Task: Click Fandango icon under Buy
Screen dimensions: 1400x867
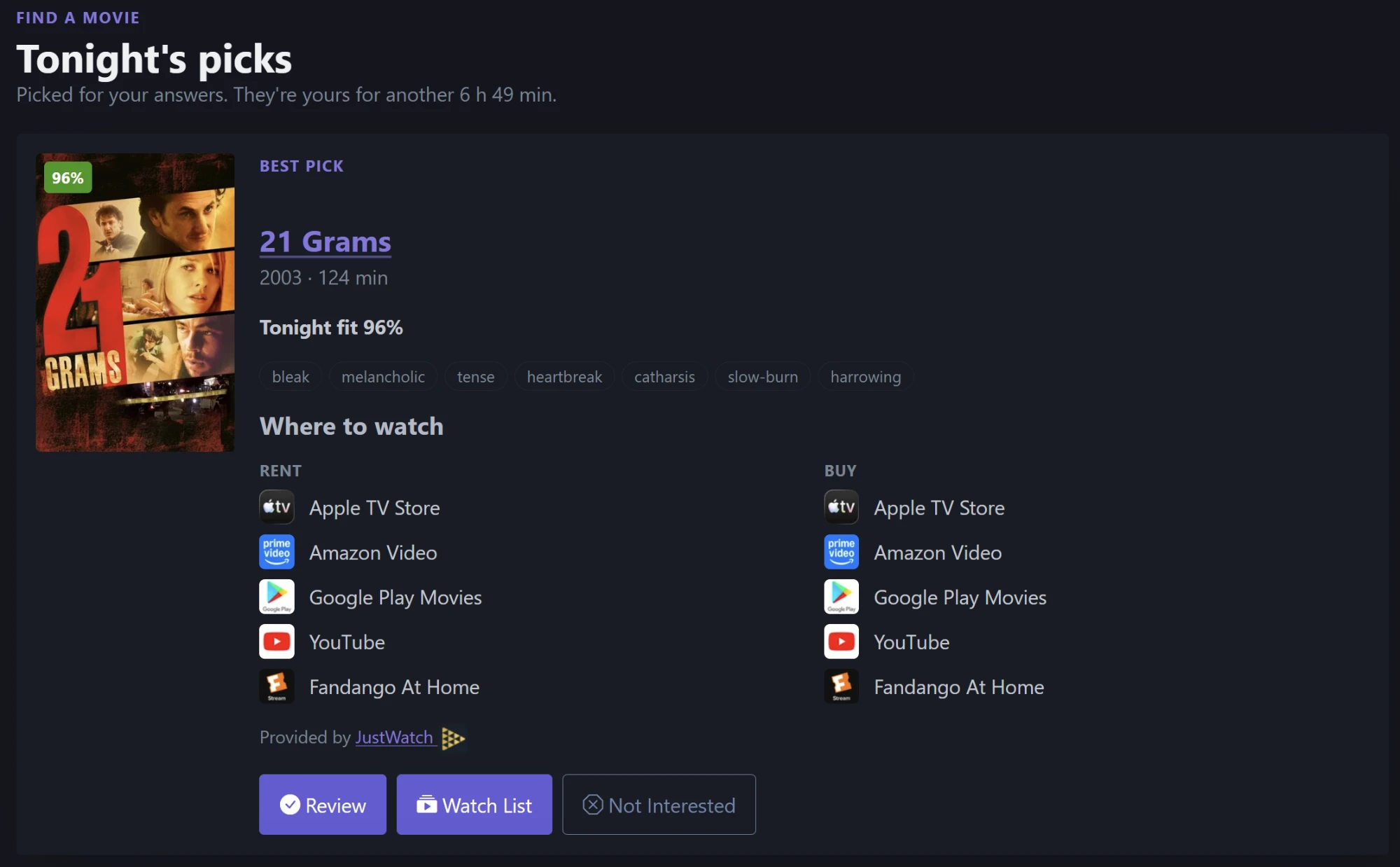Action: click(x=841, y=686)
